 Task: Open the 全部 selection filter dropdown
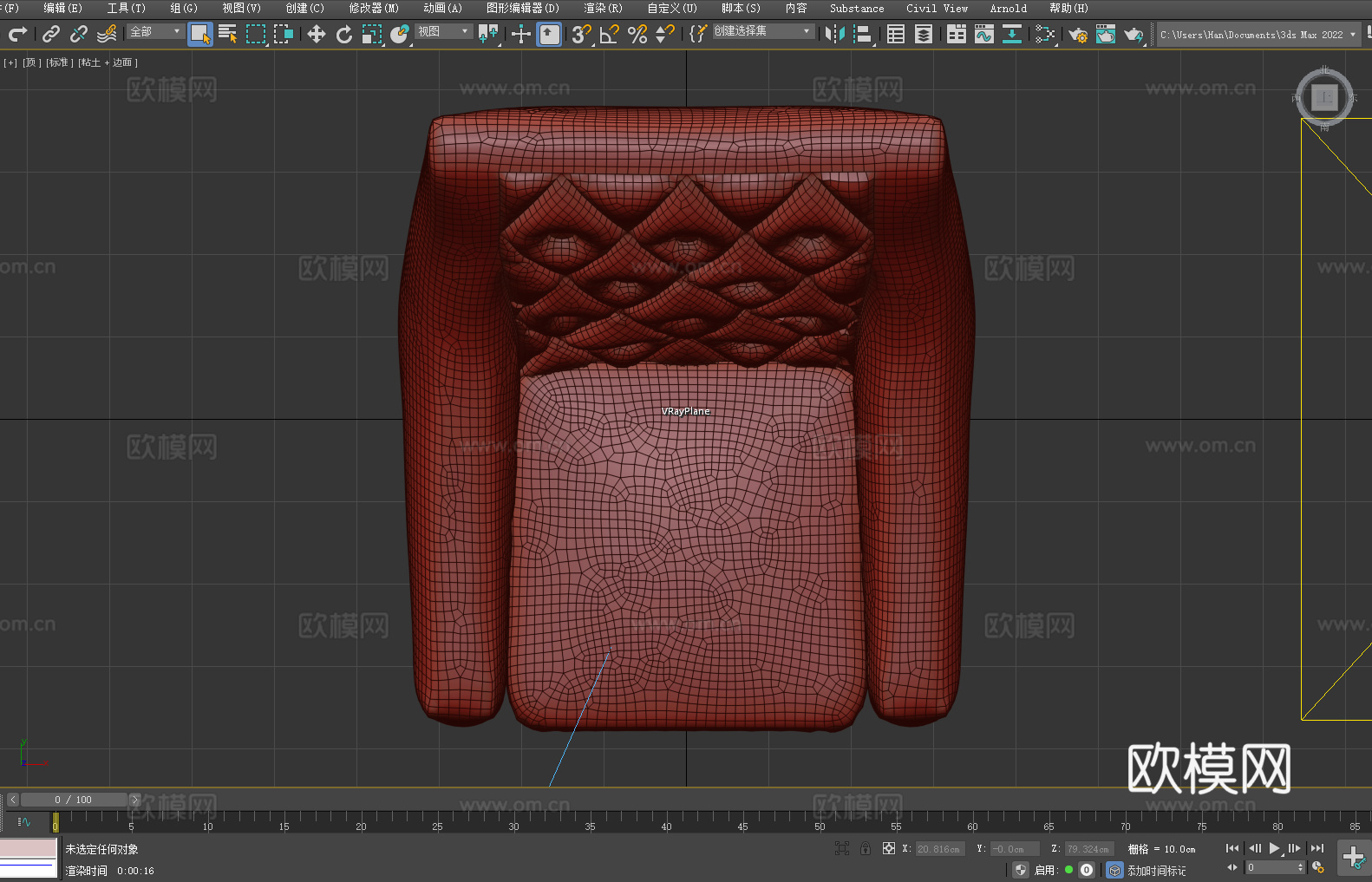155,31
